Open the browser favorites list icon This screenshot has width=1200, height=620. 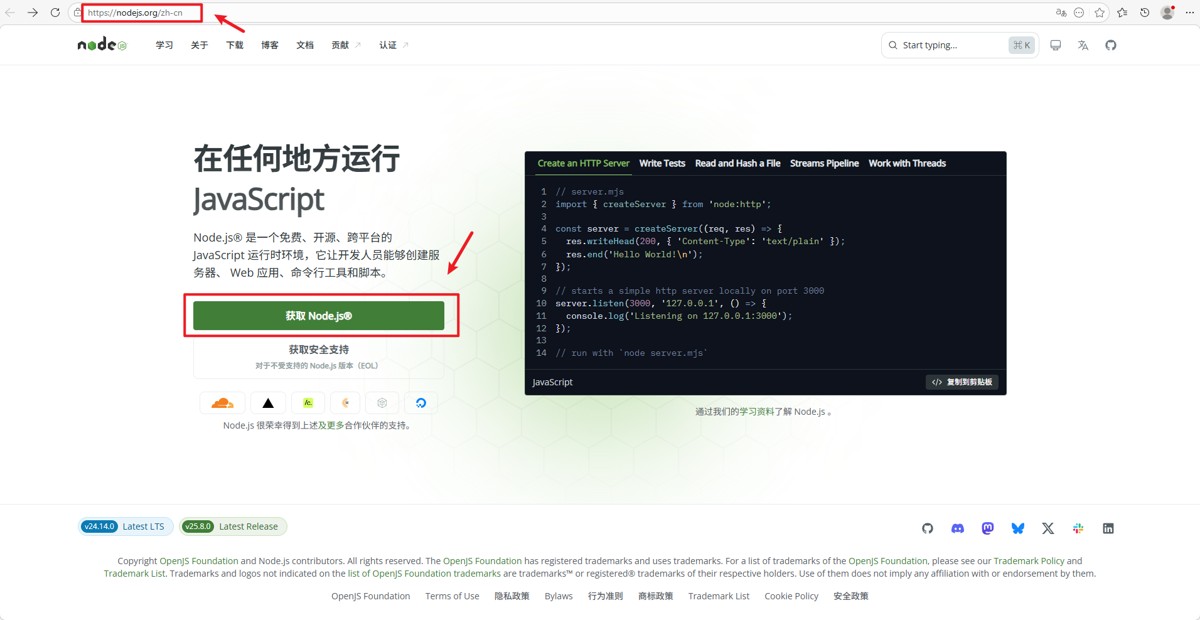click(1122, 13)
